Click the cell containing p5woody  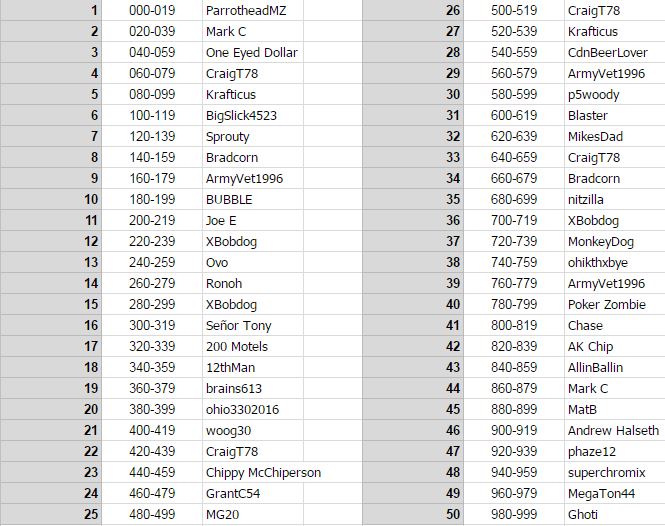coord(615,94)
